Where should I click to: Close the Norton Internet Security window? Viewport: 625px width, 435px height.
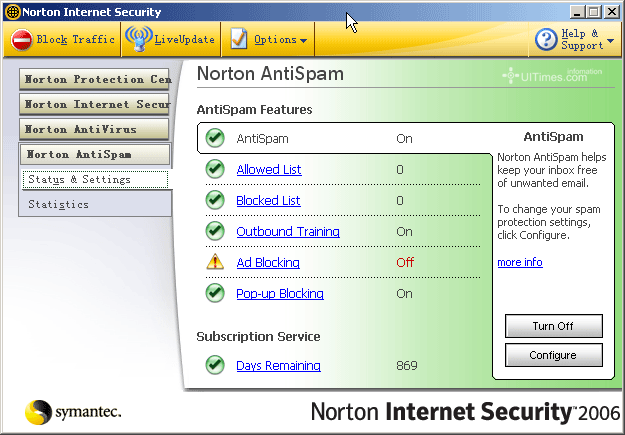click(612, 12)
